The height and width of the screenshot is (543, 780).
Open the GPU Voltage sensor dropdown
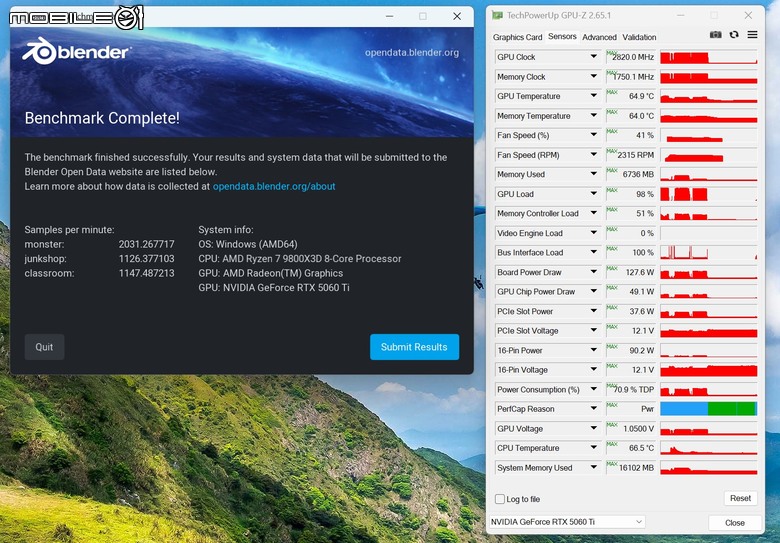tap(593, 429)
